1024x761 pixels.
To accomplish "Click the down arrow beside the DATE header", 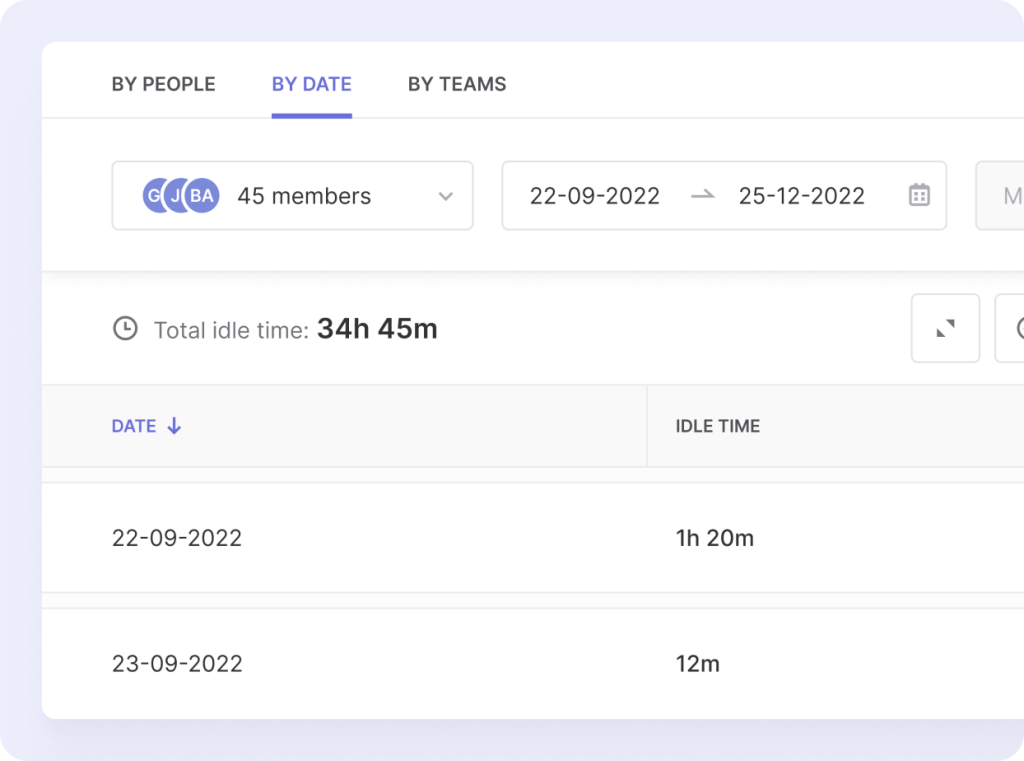I will (x=174, y=426).
